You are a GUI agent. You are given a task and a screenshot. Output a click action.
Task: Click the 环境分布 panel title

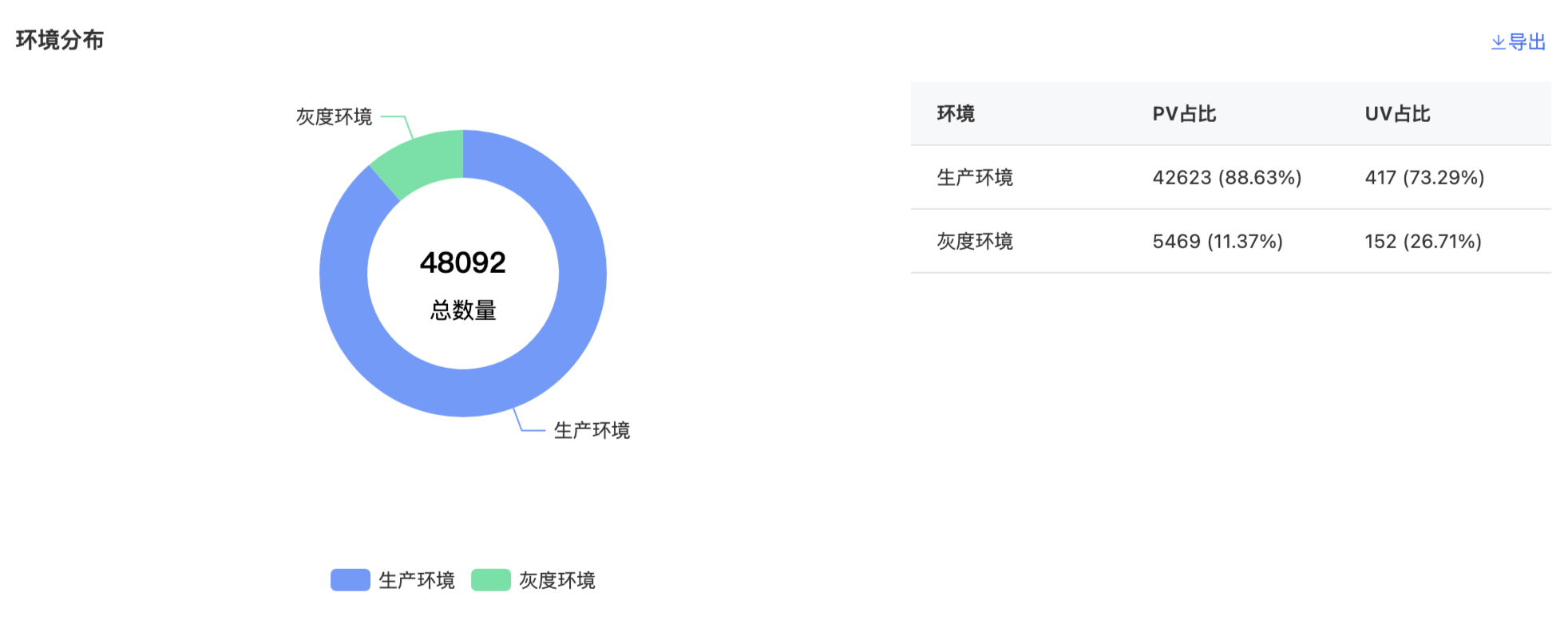click(60, 40)
